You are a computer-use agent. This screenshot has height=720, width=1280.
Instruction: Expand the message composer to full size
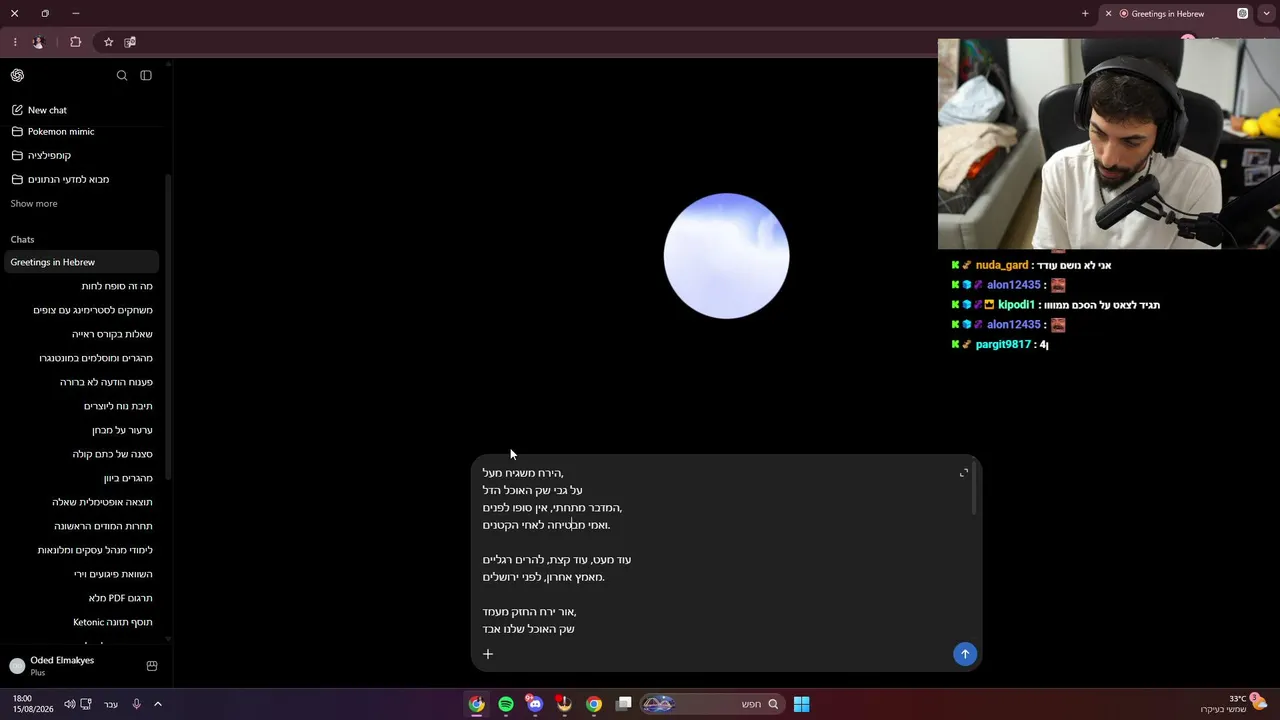[964, 473]
